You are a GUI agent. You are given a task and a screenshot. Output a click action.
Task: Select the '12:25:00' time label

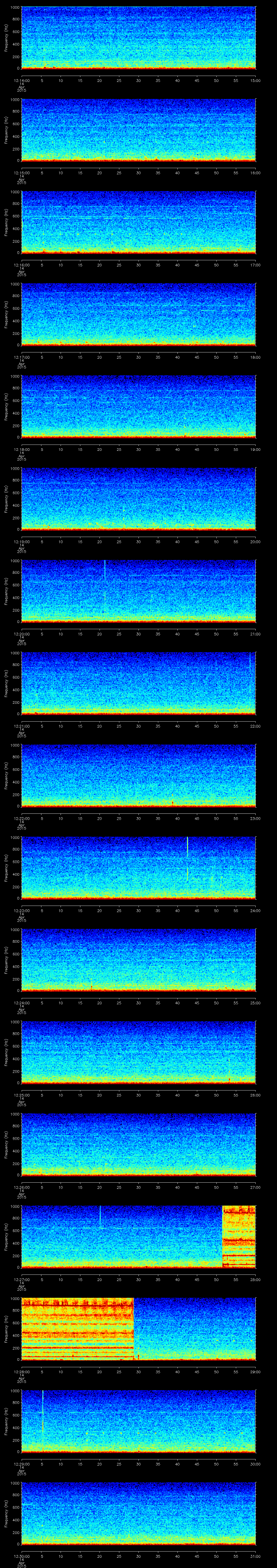21,1095
